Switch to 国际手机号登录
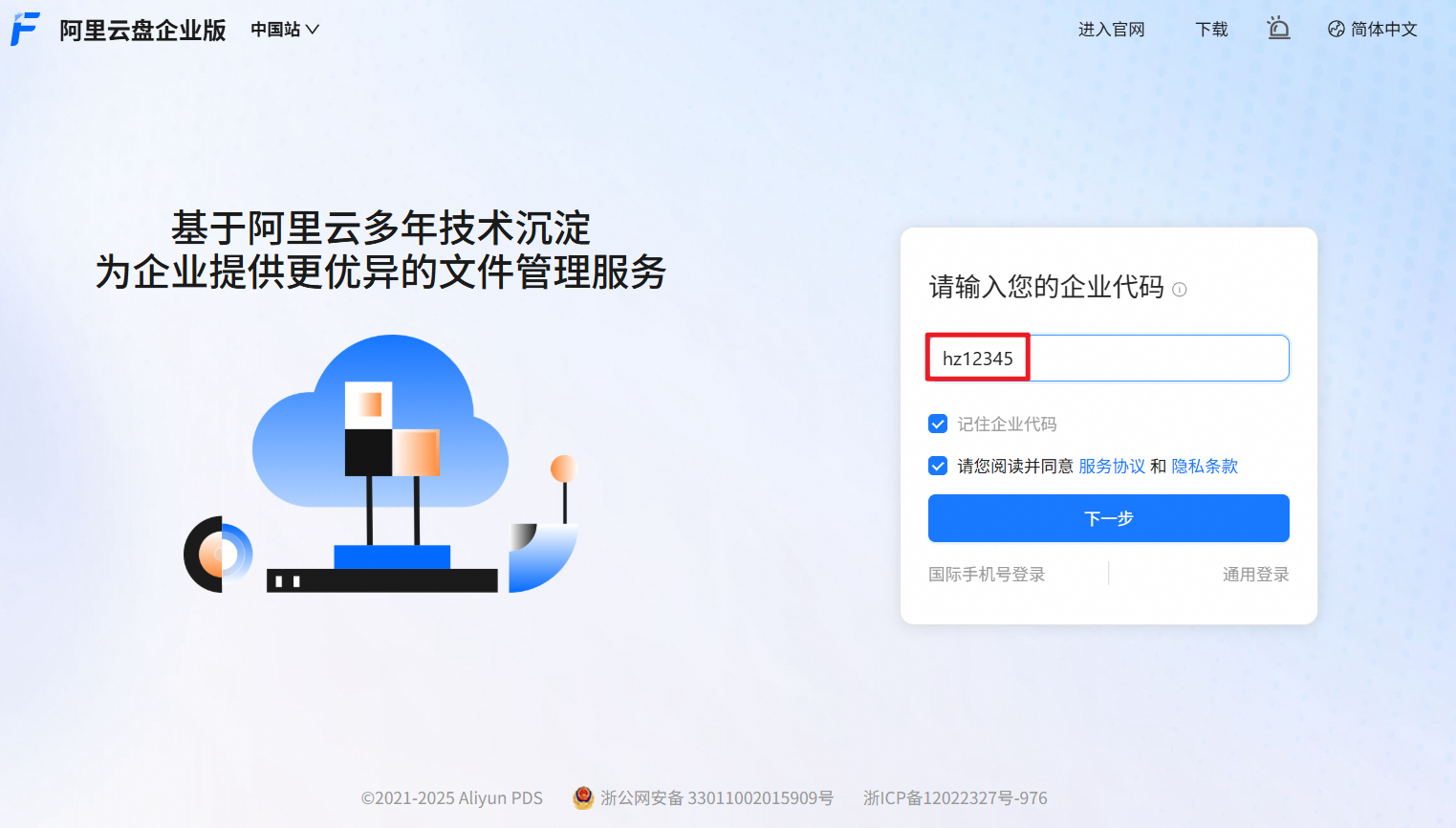The height and width of the screenshot is (828, 1456). pyautogui.click(x=987, y=574)
